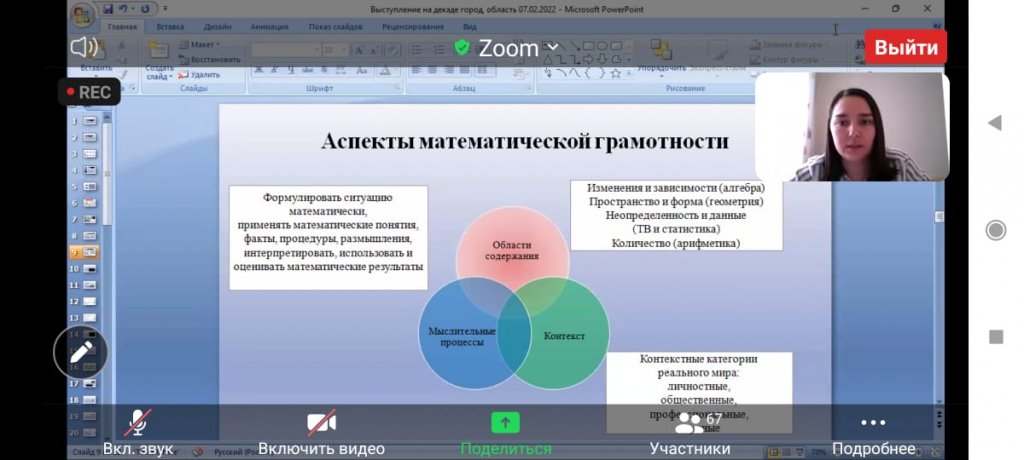Viewport: 1024px width, 460px height.
Task: Click the Undo arrow in quick access toolbar
Action: [x=123, y=9]
